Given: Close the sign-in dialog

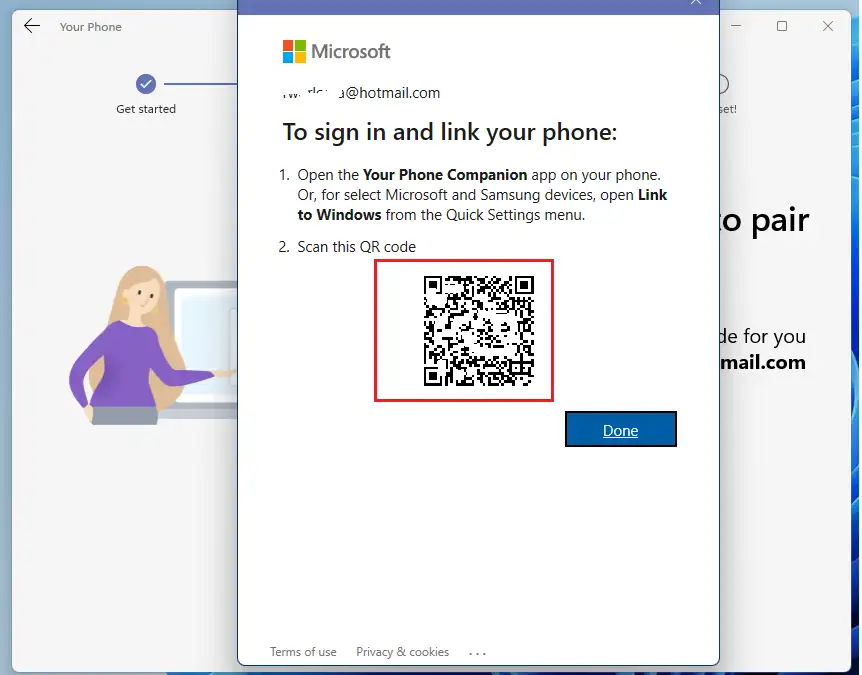Looking at the screenshot, I should (x=696, y=2).
